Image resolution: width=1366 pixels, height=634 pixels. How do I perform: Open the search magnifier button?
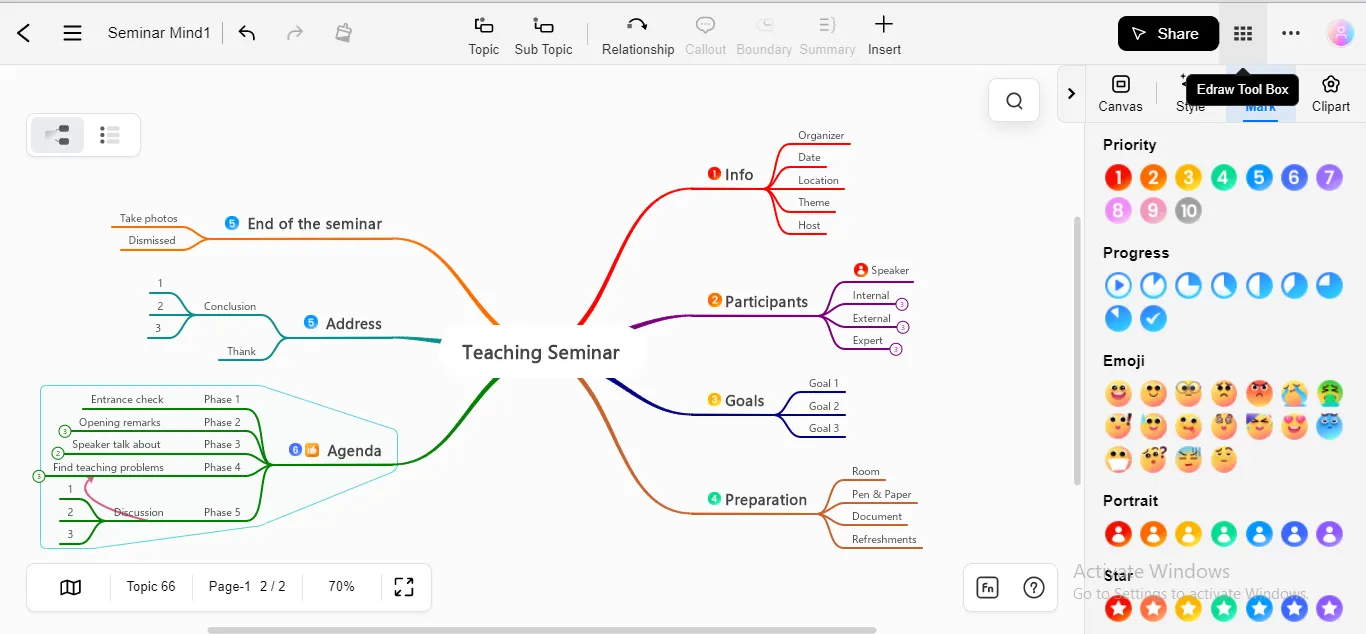[x=1015, y=100]
